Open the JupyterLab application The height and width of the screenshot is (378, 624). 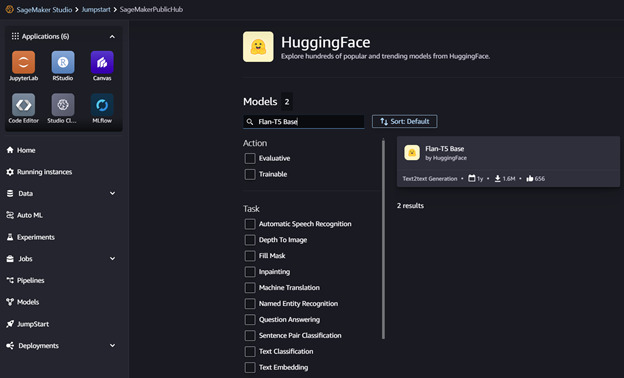pyautogui.click(x=23, y=62)
